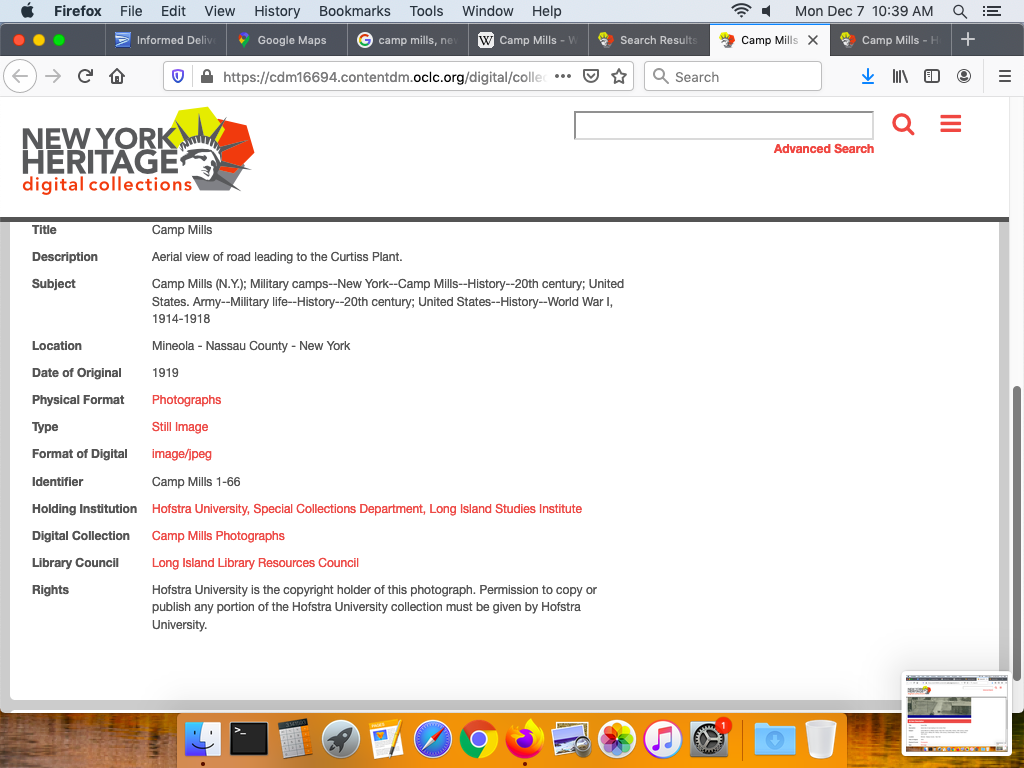Open the Firefox application hamburger menu
The height and width of the screenshot is (768, 1024).
[x=1005, y=77]
